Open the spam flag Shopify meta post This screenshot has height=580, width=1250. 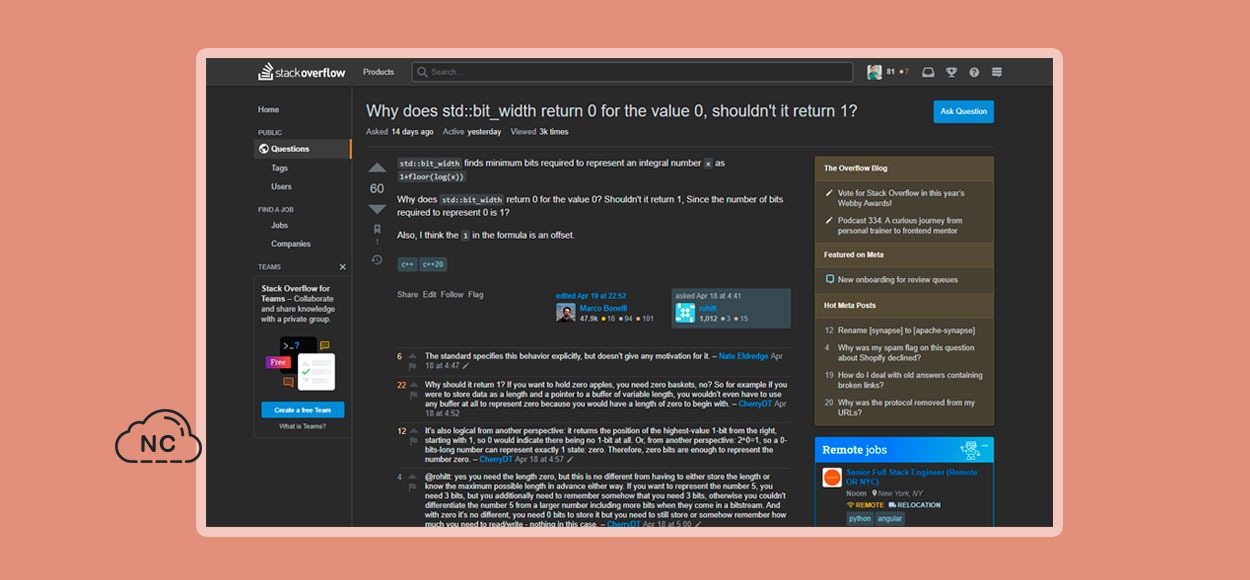coord(906,353)
